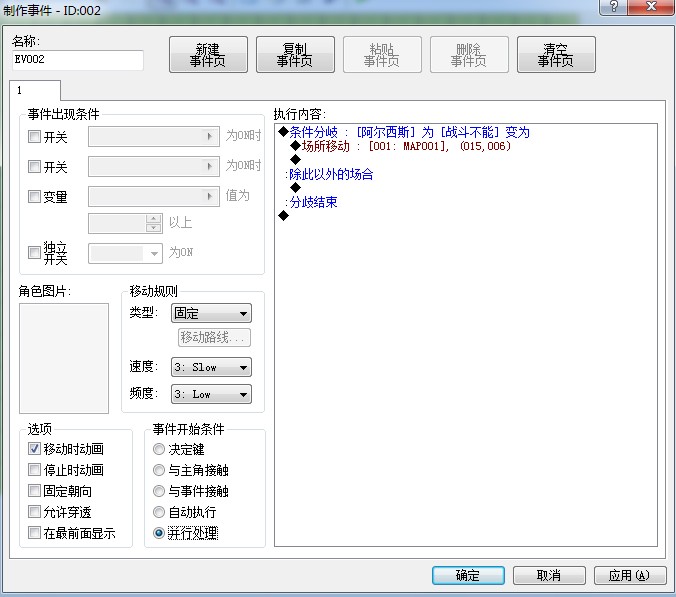
Task: Enable the 变量 condition checkbox
Action: [34, 197]
